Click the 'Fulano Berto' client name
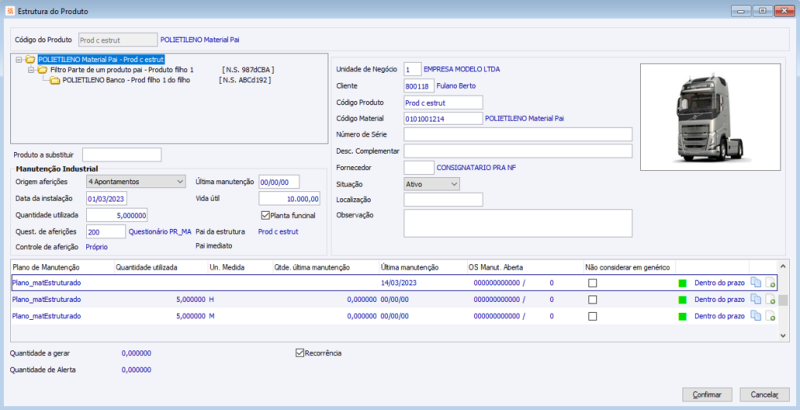Screen dimensions: 800x410 pyautogui.click(x=456, y=86)
